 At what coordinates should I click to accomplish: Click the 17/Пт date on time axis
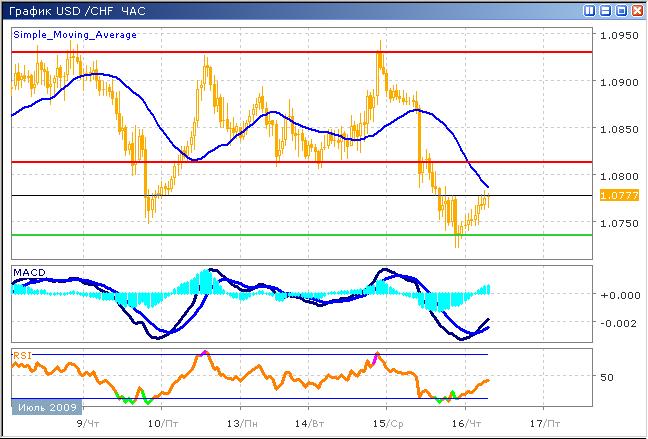tap(544, 424)
